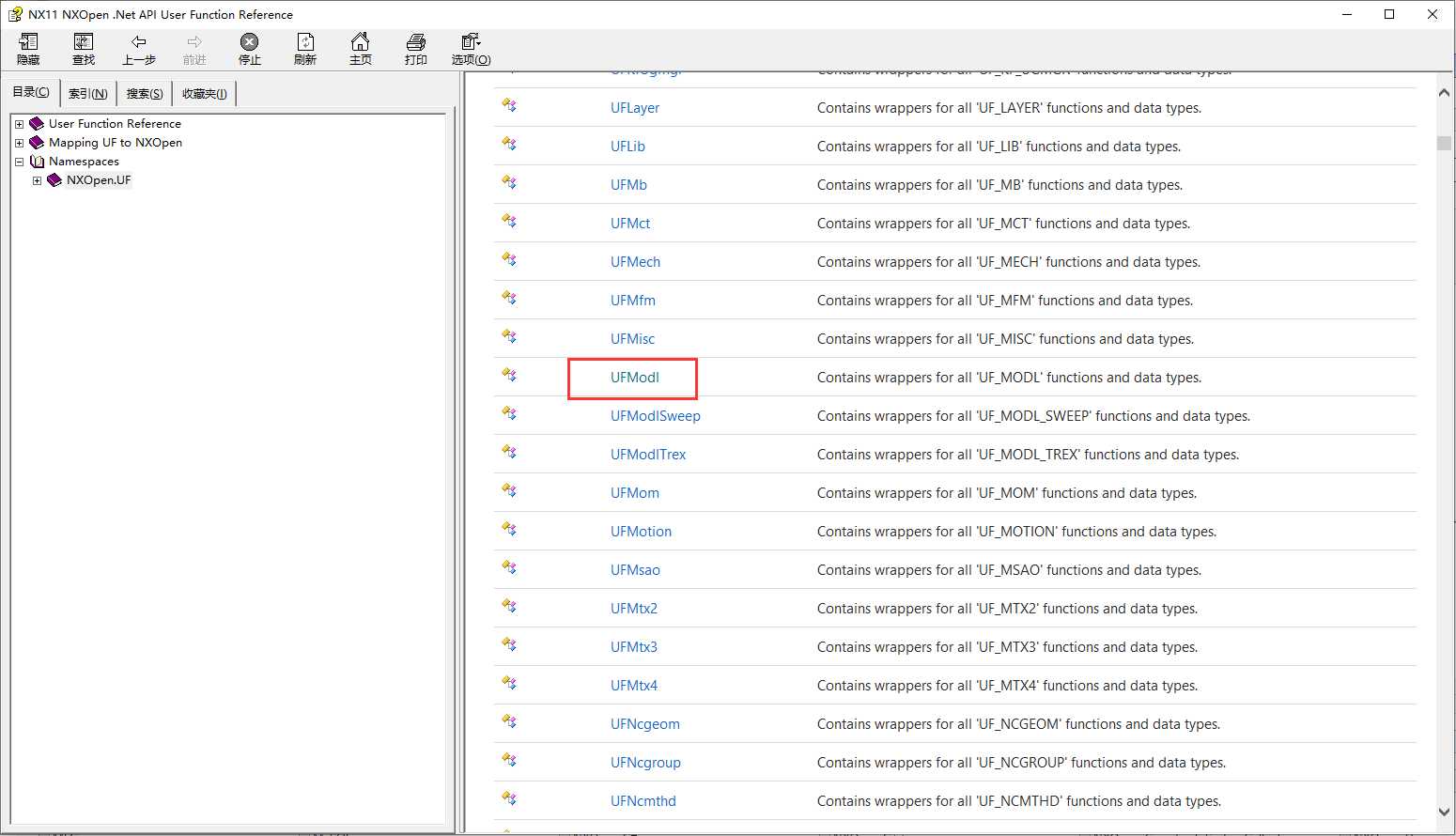Expand the Mapping UF to NXOpen node
1456x836 pixels.
19,143
